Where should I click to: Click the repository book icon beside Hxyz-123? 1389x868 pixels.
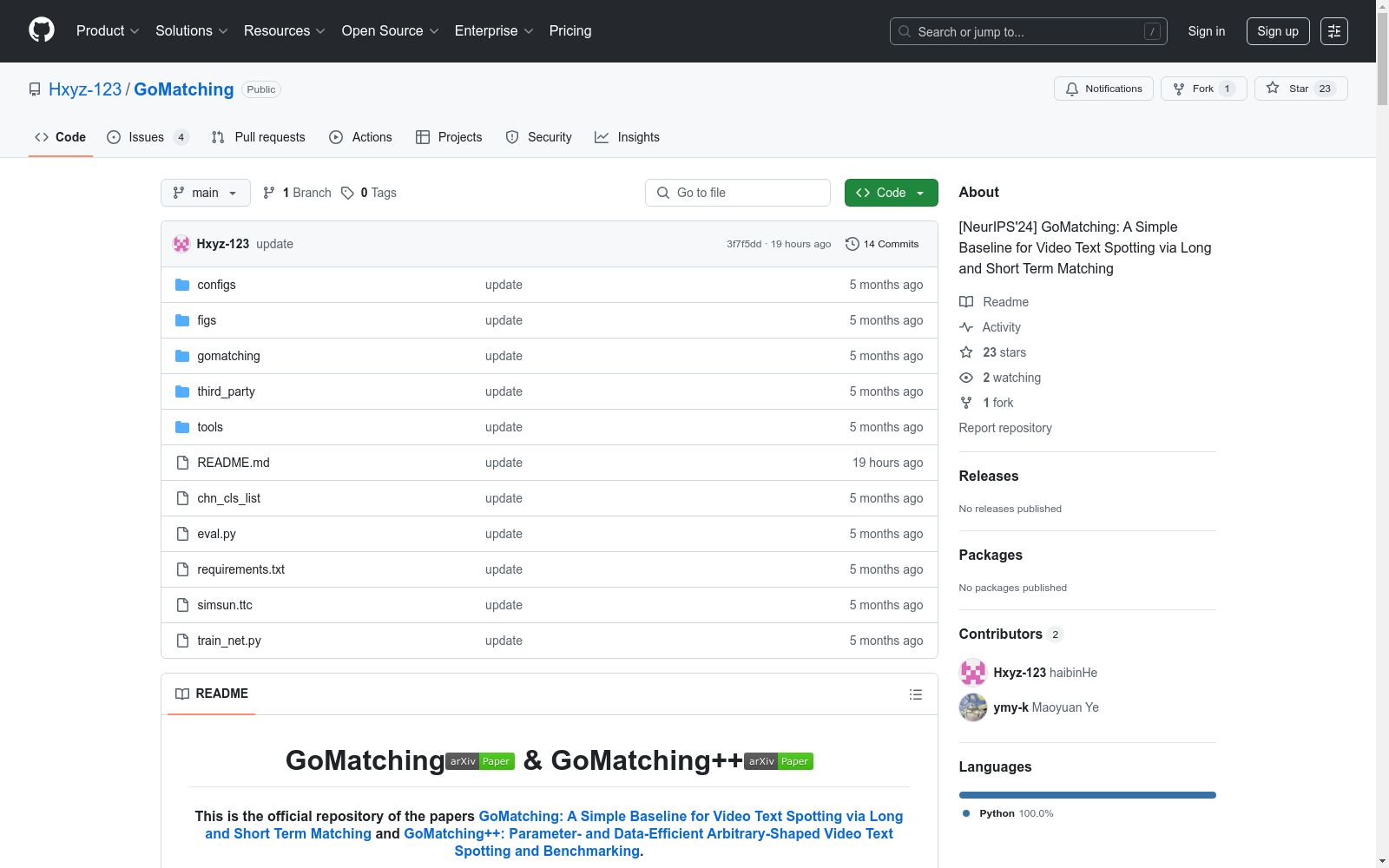[35, 89]
